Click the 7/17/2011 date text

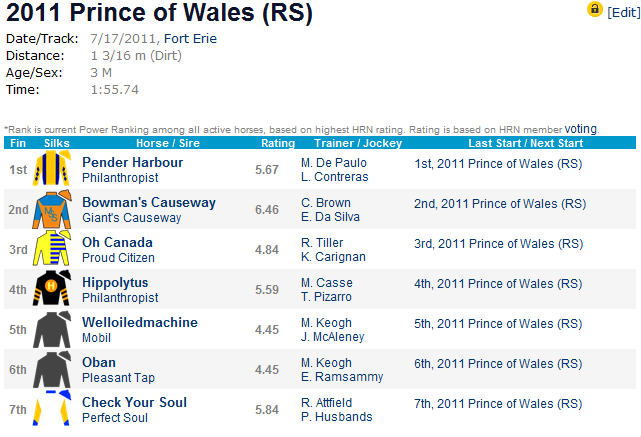click(123, 39)
